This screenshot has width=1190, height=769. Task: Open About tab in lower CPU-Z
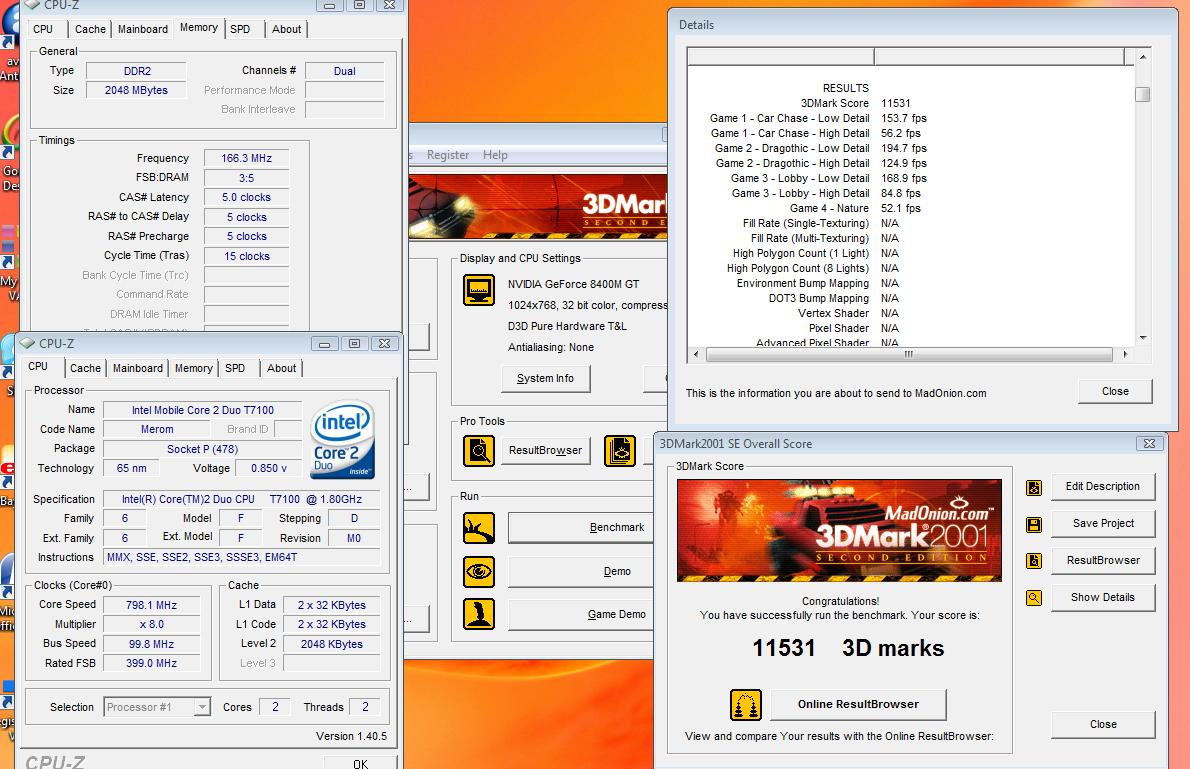281,368
